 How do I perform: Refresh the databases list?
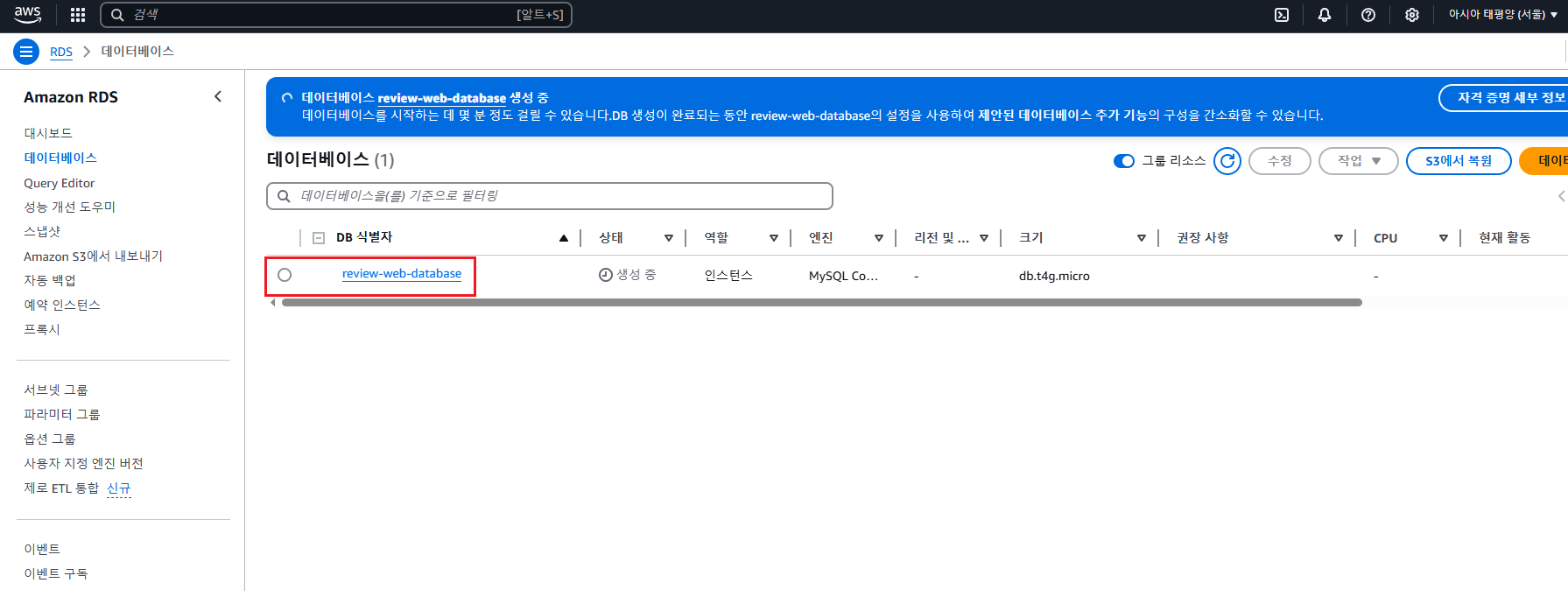[1227, 160]
